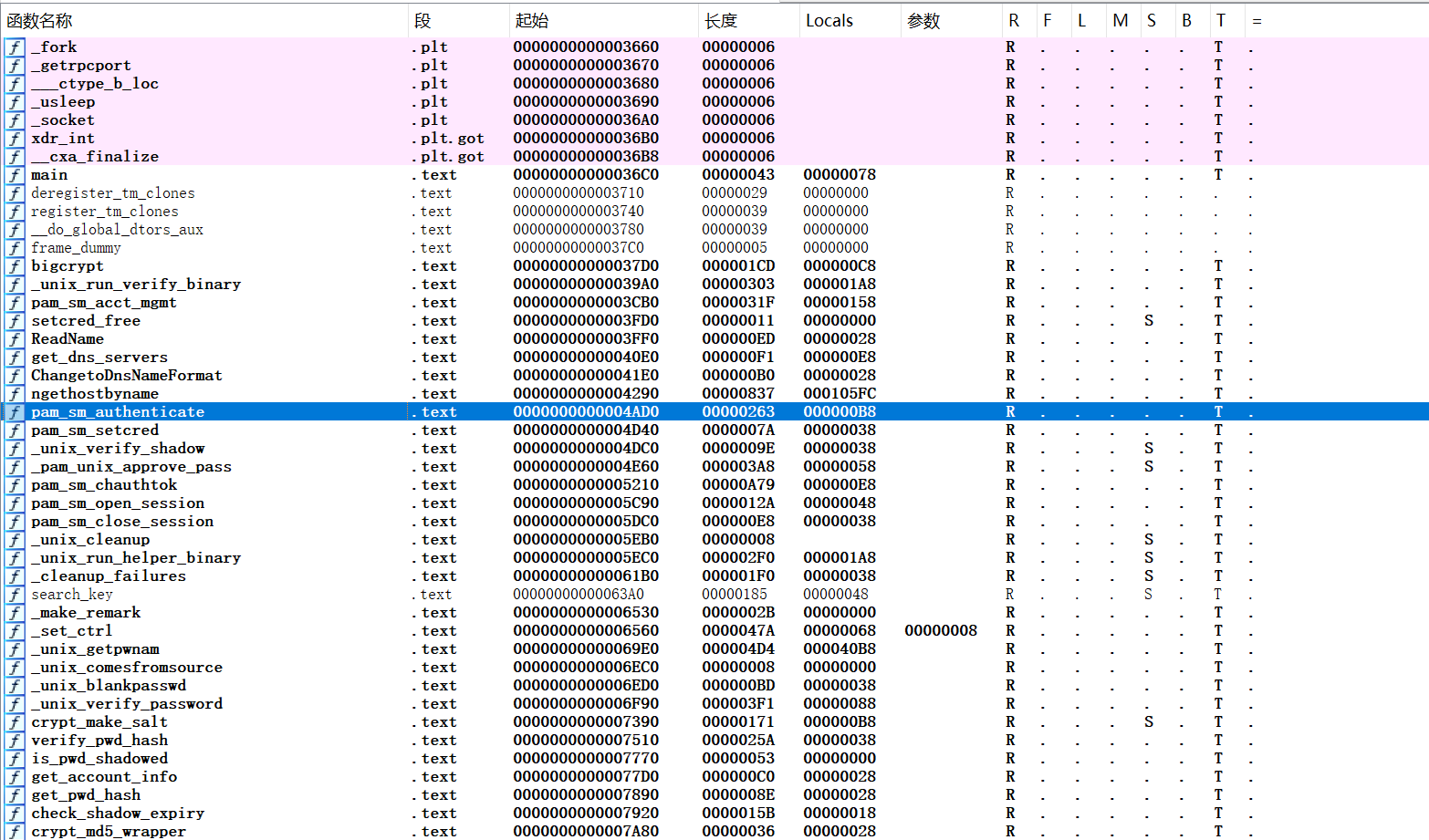Viewport: 1429px width, 840px height.
Task: Click function icon beside pam_sm_authenticate
Action: click(15, 412)
